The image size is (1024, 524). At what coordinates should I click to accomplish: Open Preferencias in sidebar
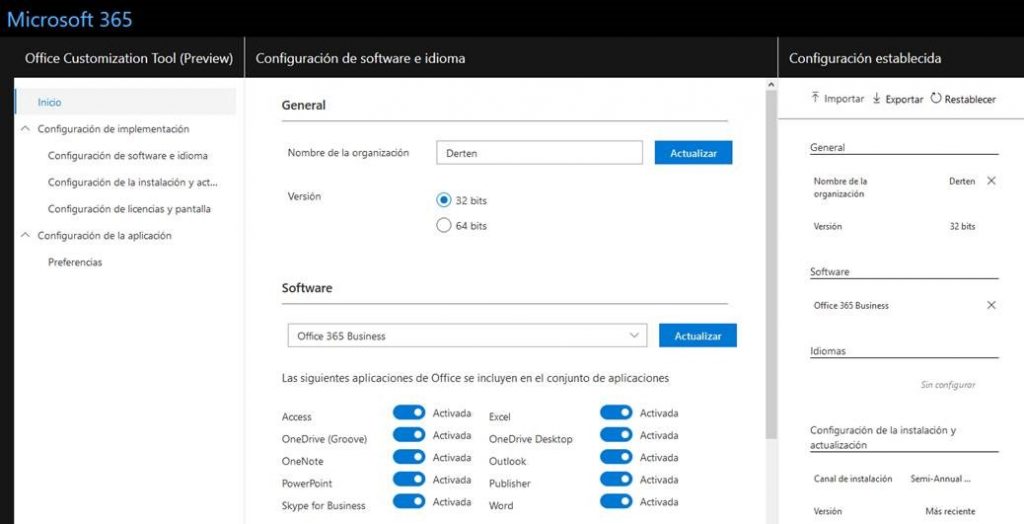coord(75,262)
